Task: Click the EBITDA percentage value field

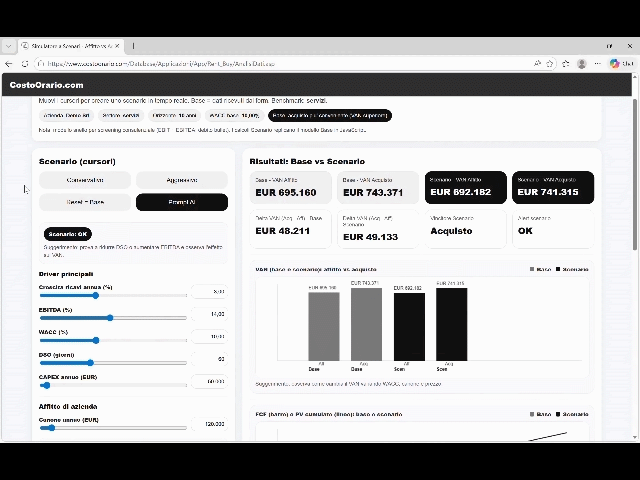Action: (x=209, y=314)
